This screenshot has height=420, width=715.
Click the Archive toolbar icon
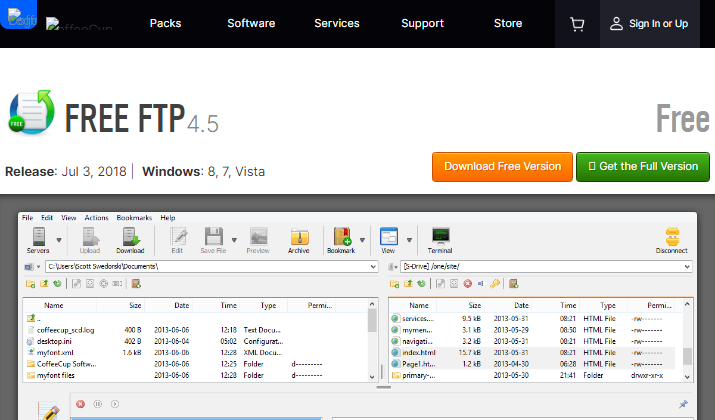299,240
